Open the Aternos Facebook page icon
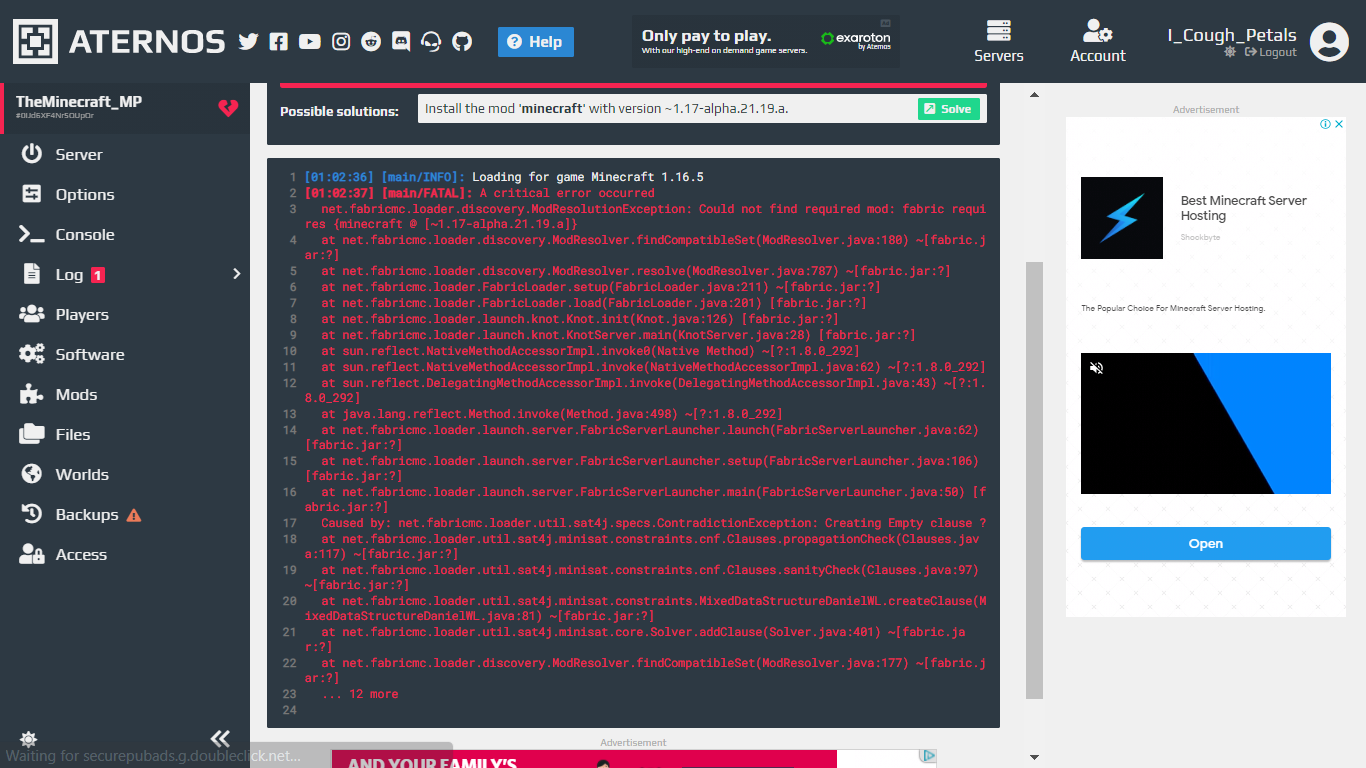Viewport: 1366px width, 768px height. pos(279,41)
